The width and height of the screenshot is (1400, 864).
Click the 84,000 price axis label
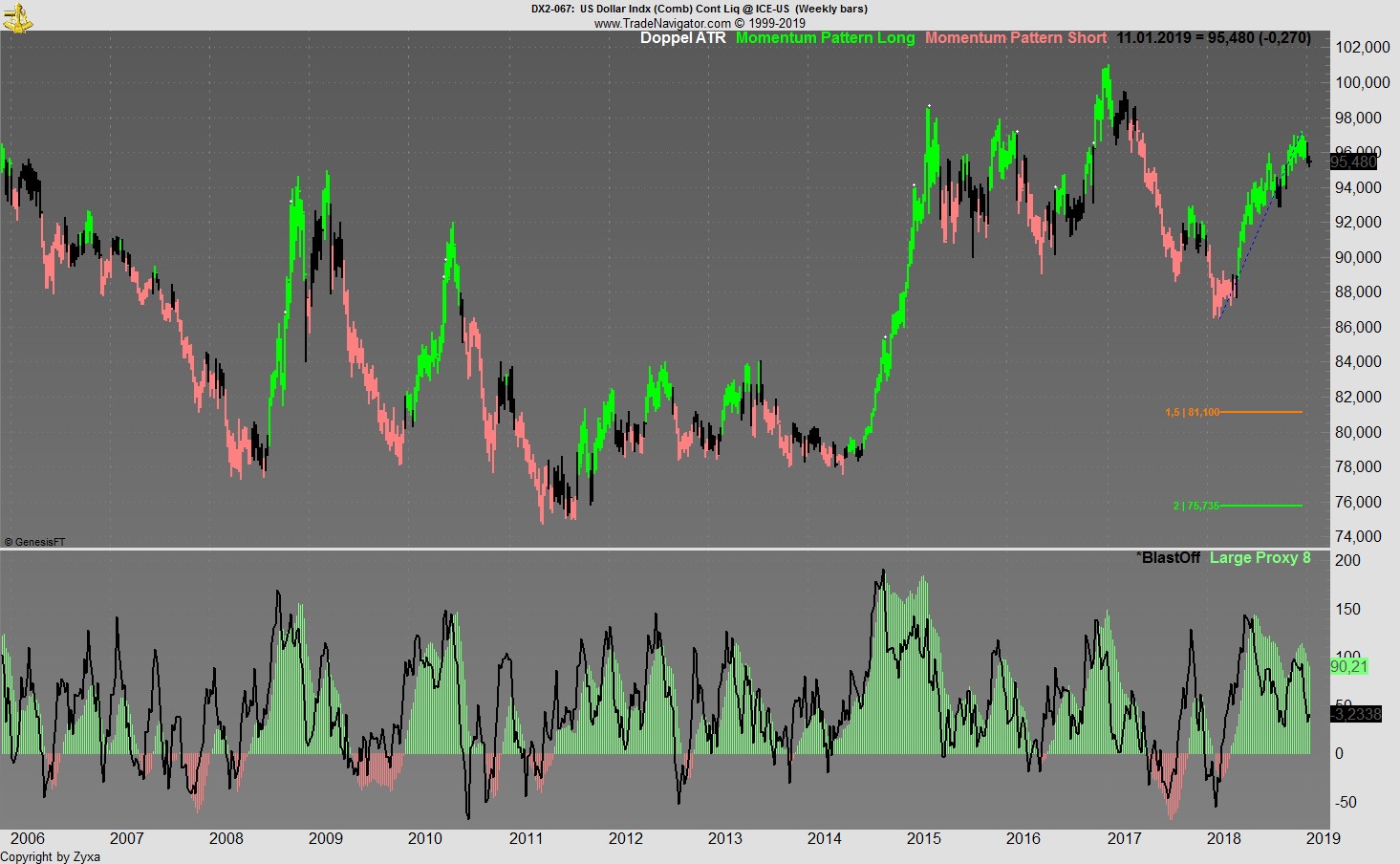click(x=1357, y=361)
